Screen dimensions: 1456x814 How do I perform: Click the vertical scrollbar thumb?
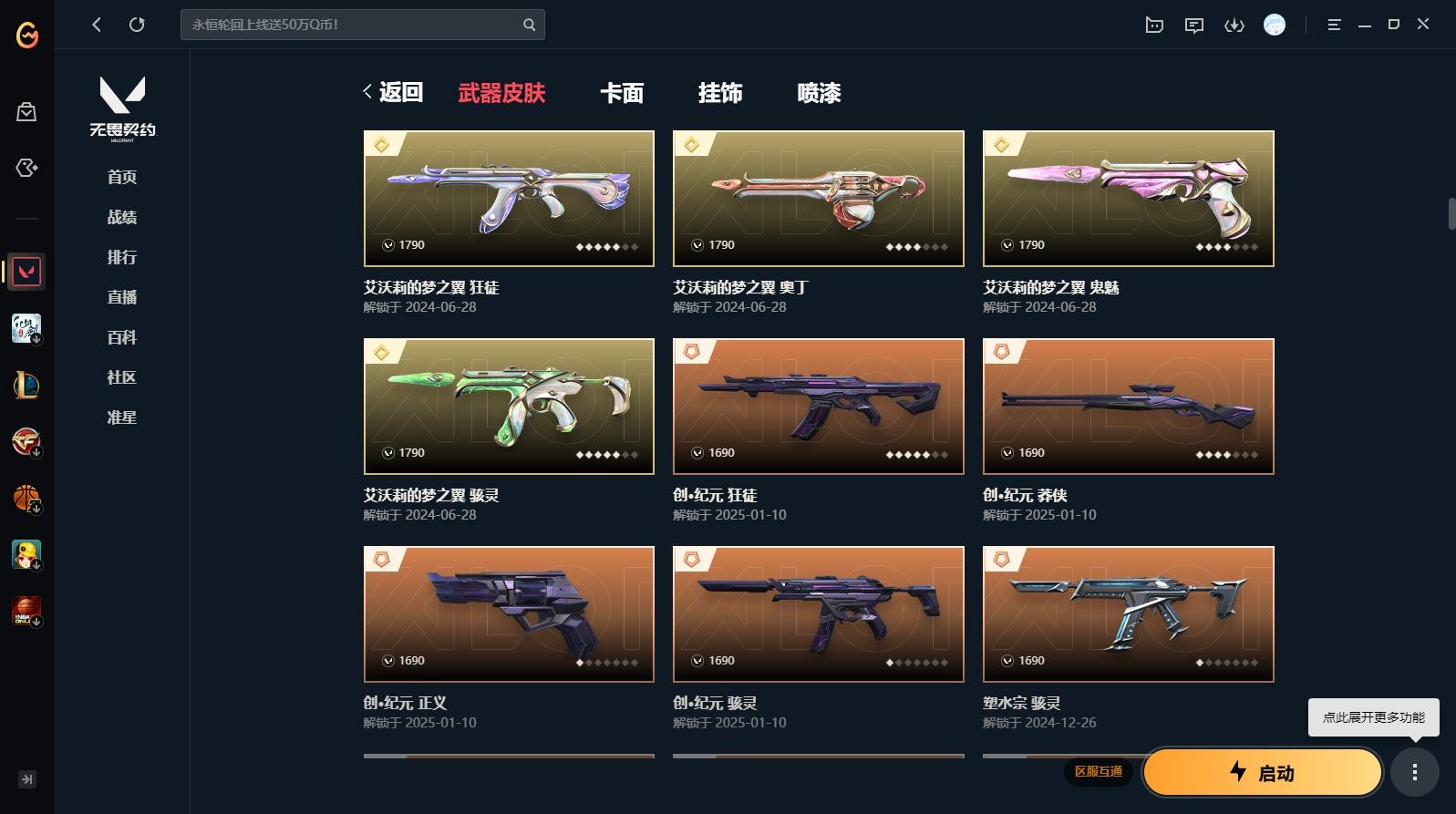coord(1451,213)
